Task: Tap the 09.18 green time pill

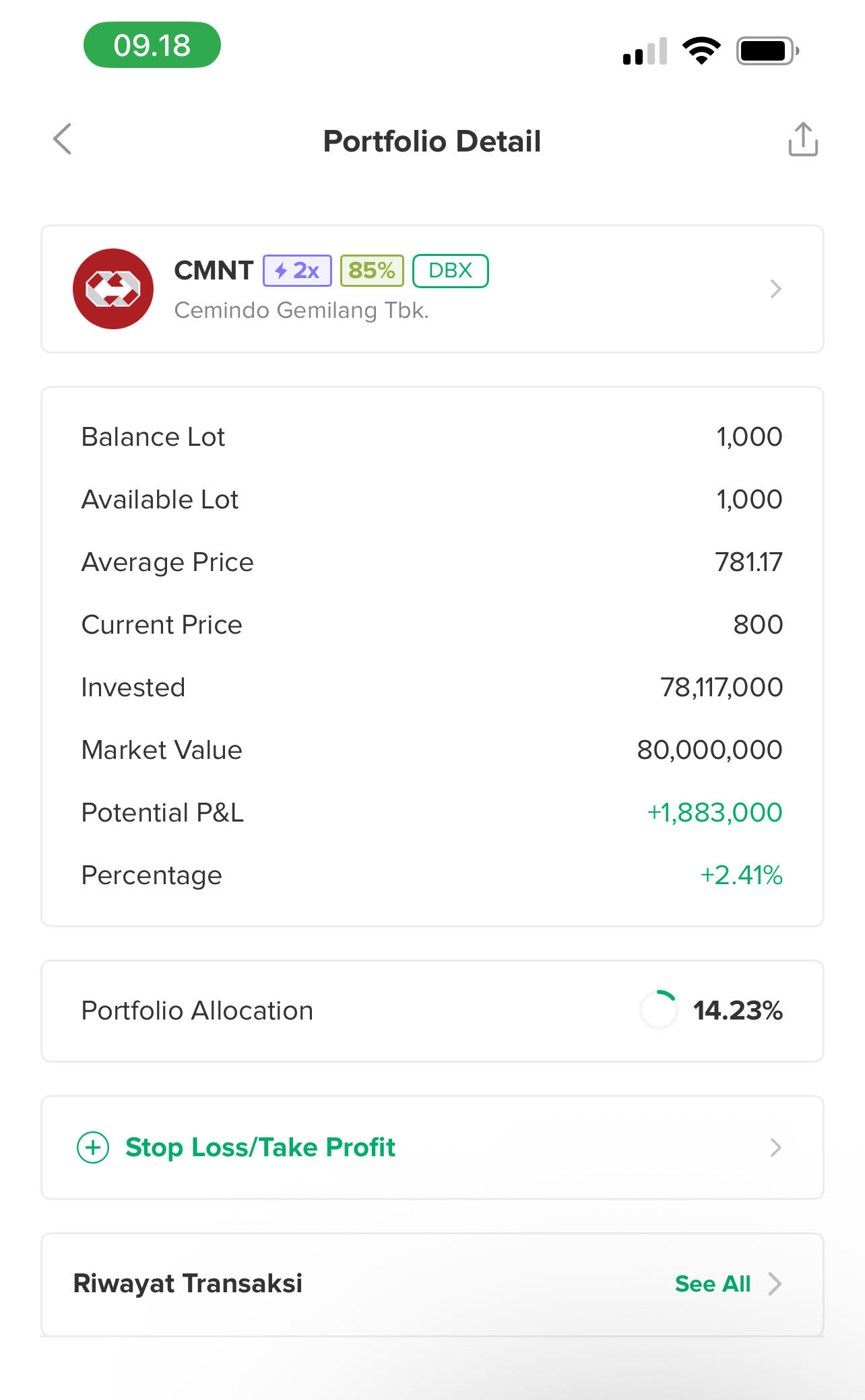Action: 152,45
